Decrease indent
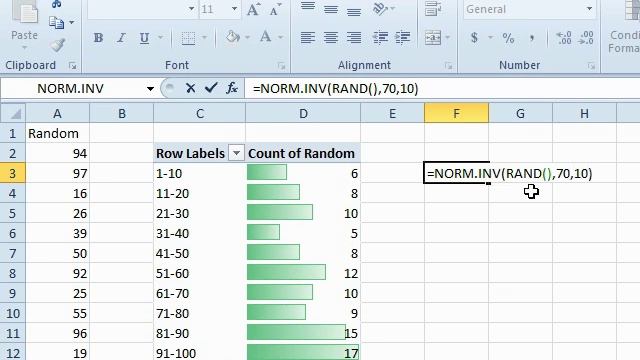The height and width of the screenshot is (360, 640). [x=380, y=38]
